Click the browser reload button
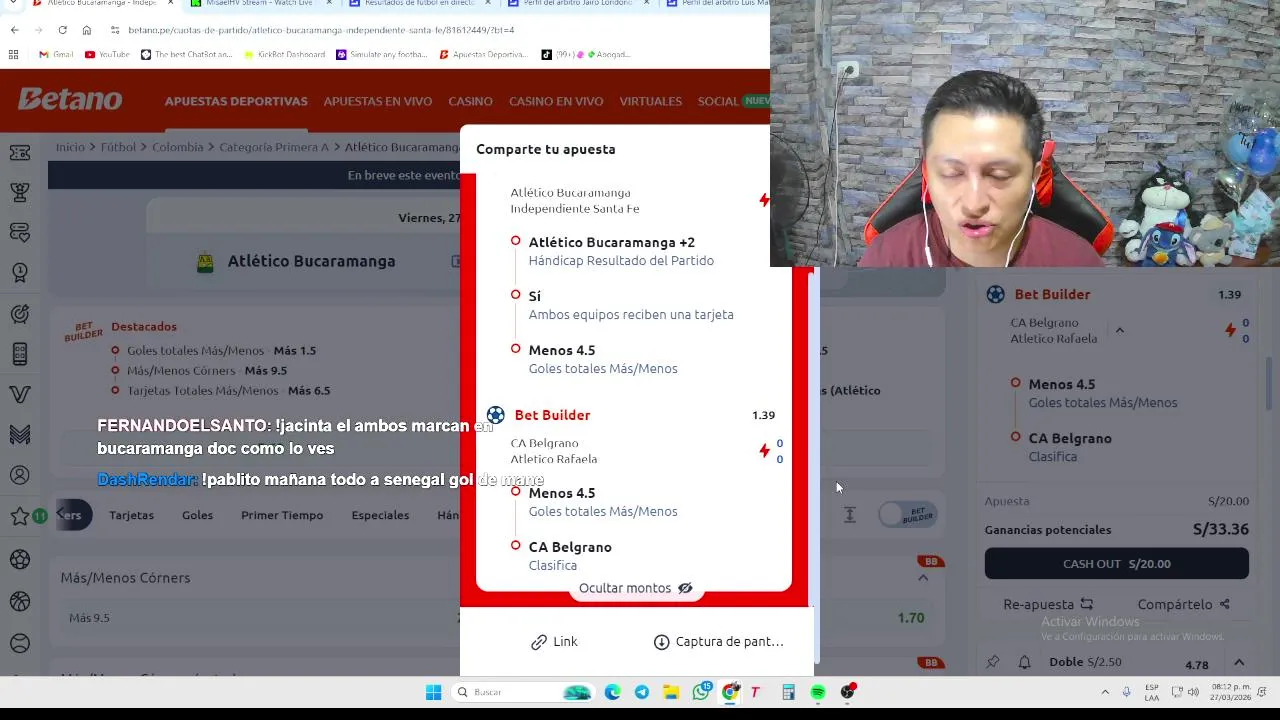The height and width of the screenshot is (720, 1280). pos(62,30)
